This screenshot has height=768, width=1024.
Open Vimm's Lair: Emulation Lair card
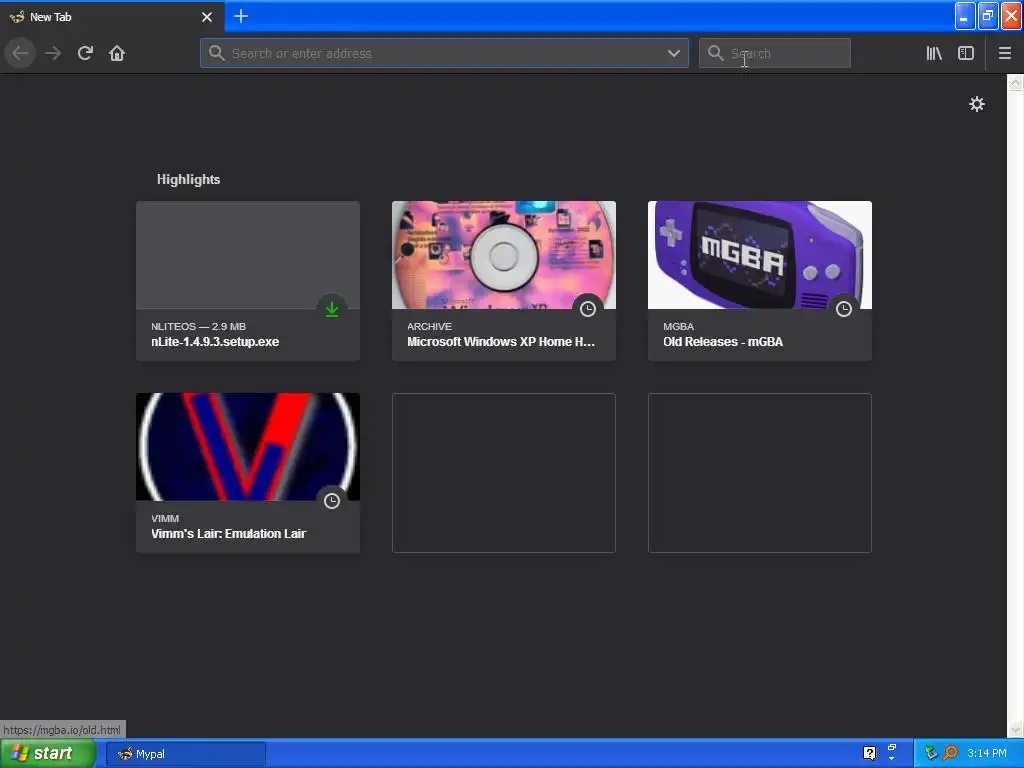[248, 473]
